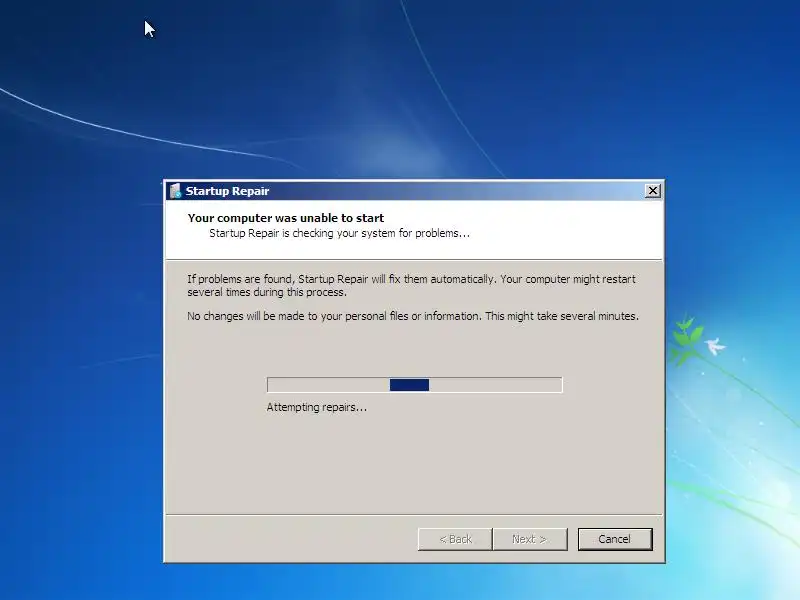
Task: Click the disabled Next button
Action: 530,539
